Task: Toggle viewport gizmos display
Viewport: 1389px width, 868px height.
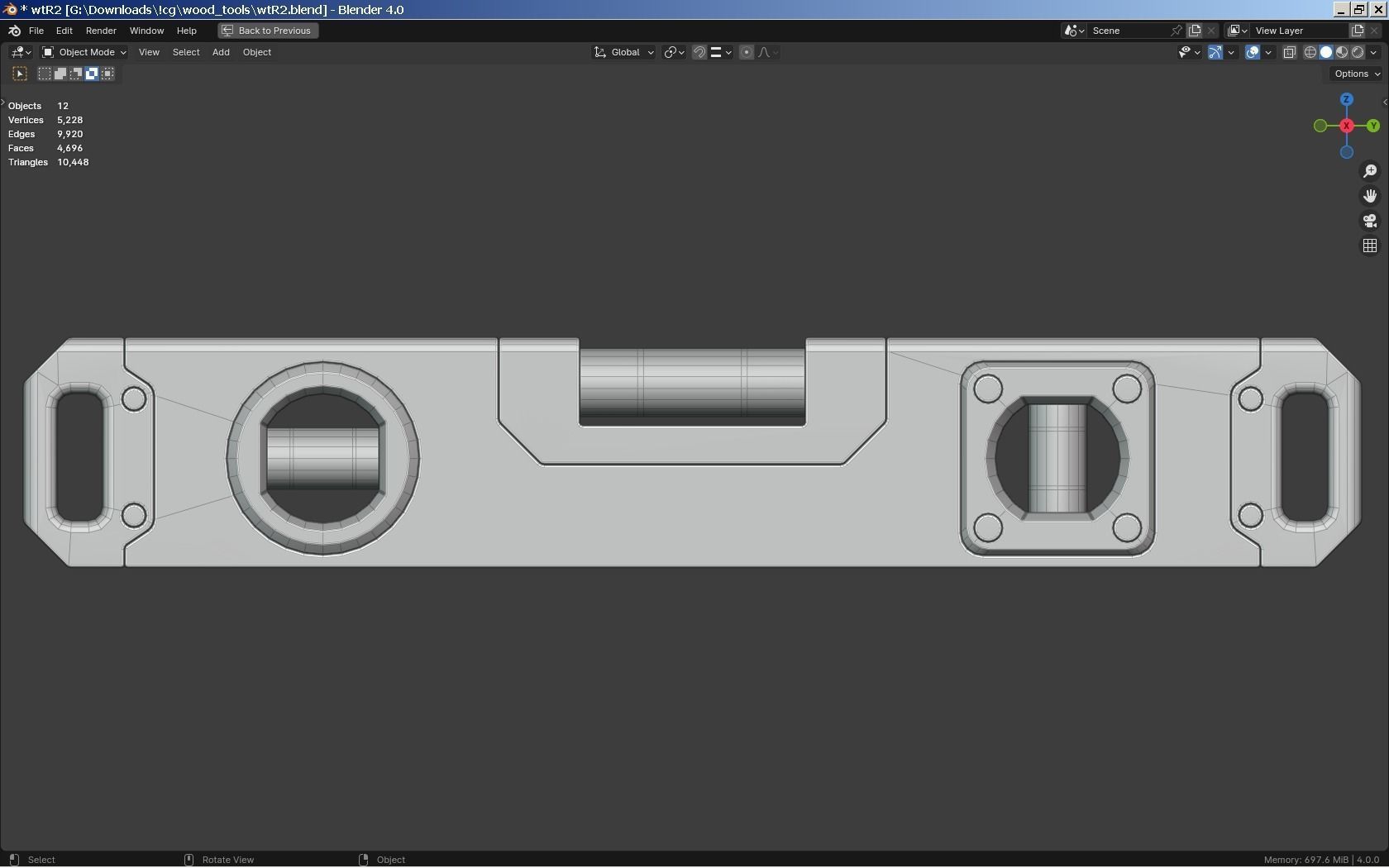Action: click(1215, 52)
